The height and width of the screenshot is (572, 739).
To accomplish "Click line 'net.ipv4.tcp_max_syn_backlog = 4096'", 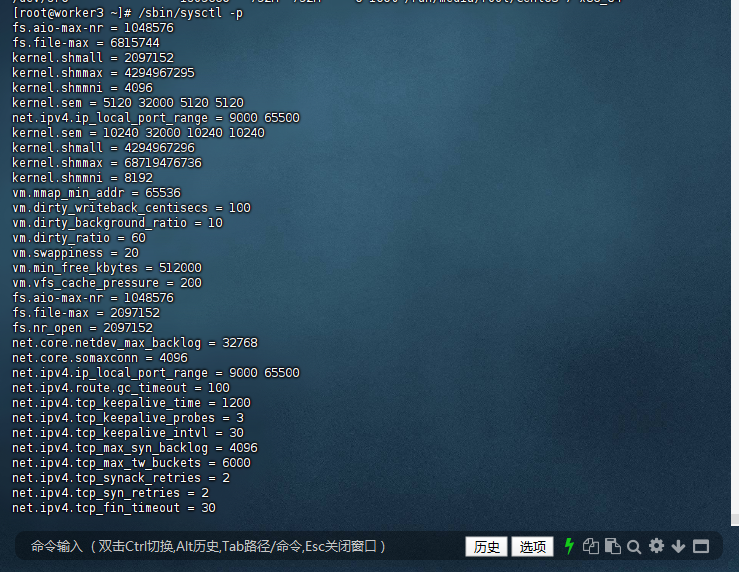I will [135, 448].
